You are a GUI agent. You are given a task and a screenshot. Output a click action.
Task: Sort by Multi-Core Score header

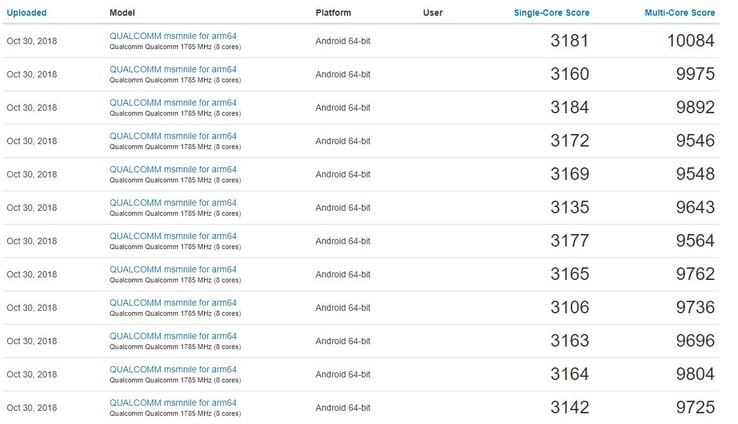(x=680, y=13)
